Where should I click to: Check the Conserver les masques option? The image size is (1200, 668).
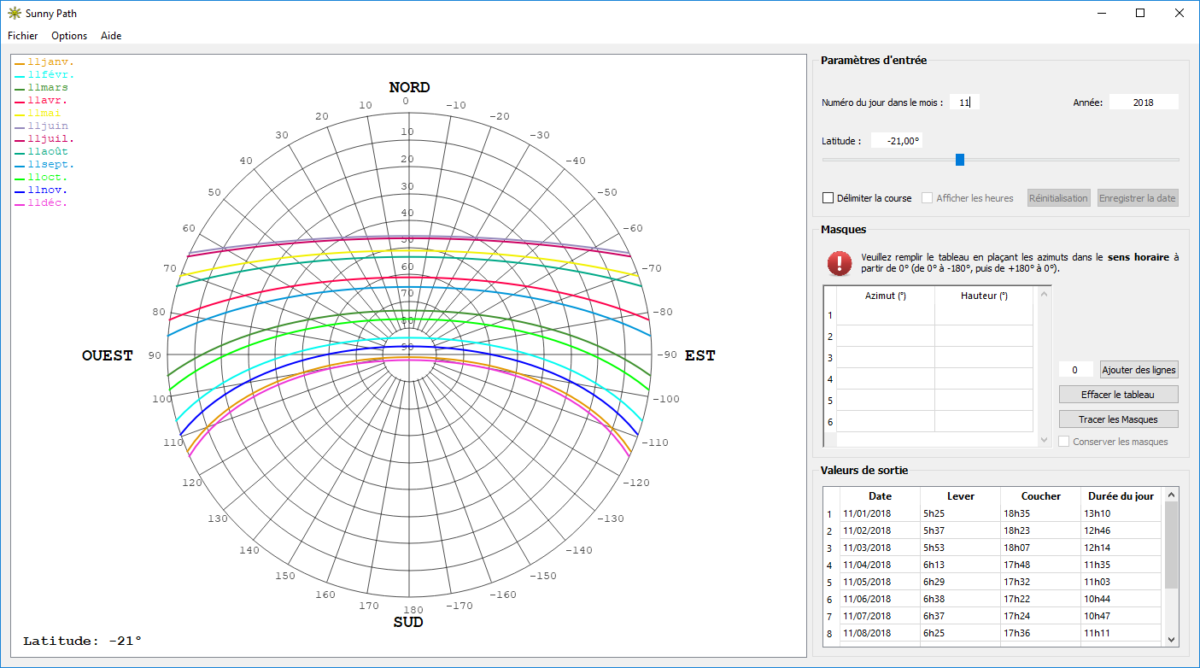click(x=1064, y=441)
